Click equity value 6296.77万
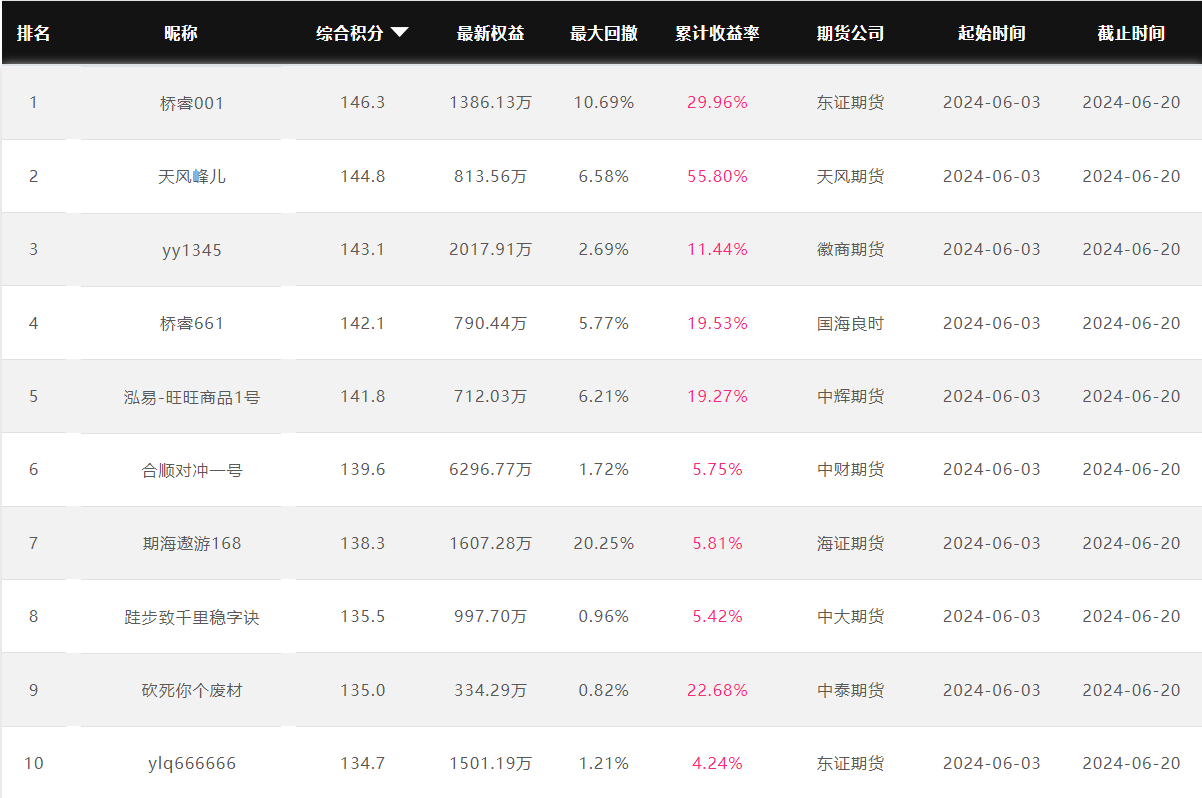 click(490, 469)
